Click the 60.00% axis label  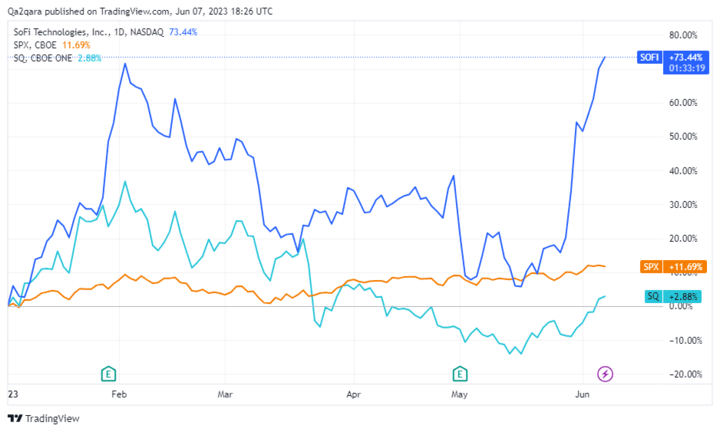coord(683,103)
